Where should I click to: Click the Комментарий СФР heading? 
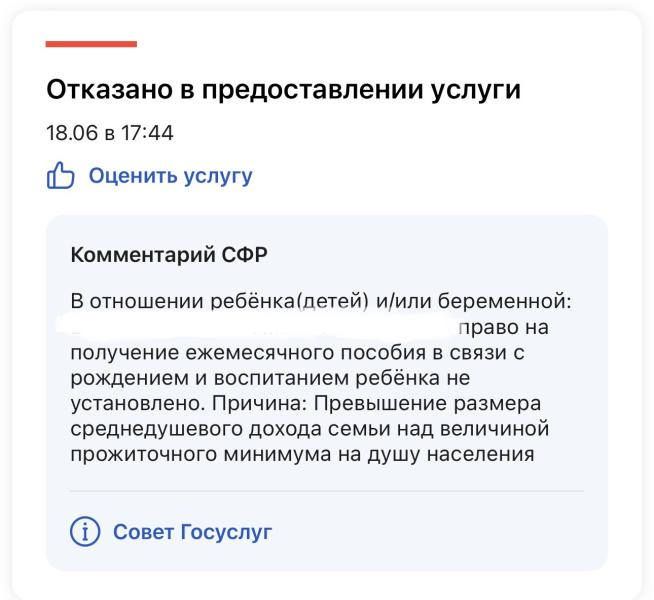click(169, 254)
